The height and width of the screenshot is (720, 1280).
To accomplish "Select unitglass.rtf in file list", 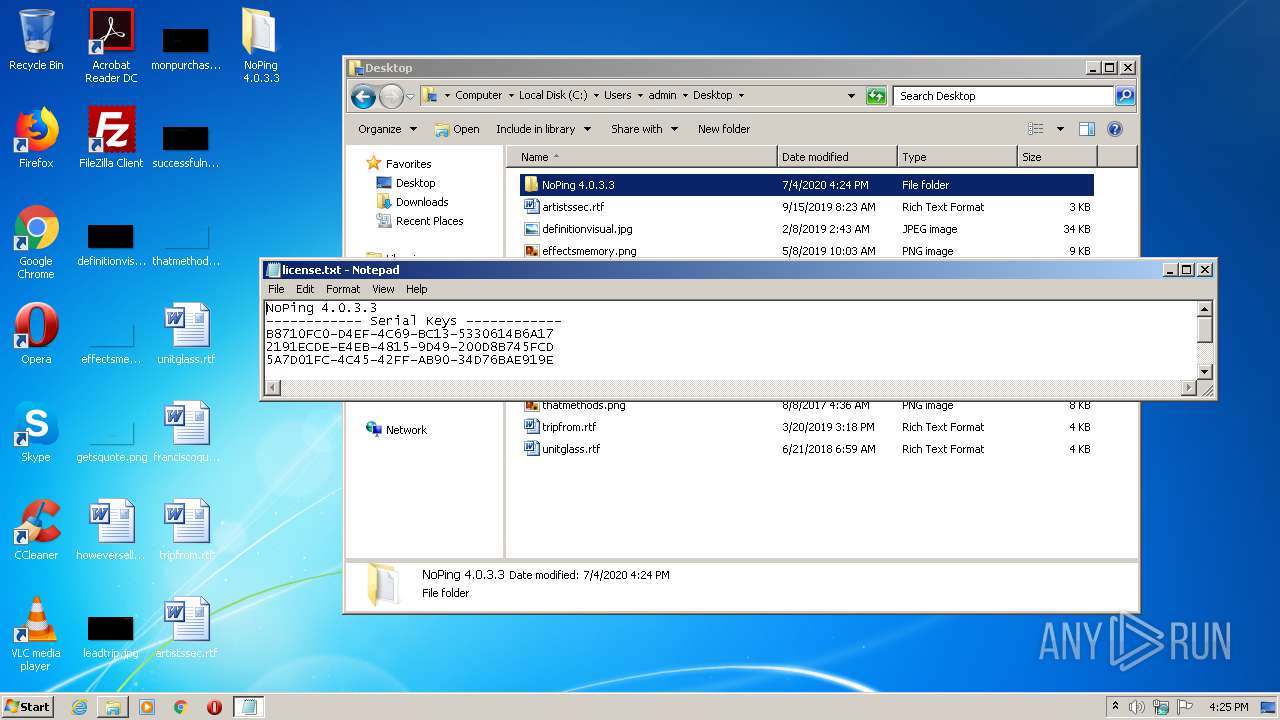I will click(x=806, y=449).
